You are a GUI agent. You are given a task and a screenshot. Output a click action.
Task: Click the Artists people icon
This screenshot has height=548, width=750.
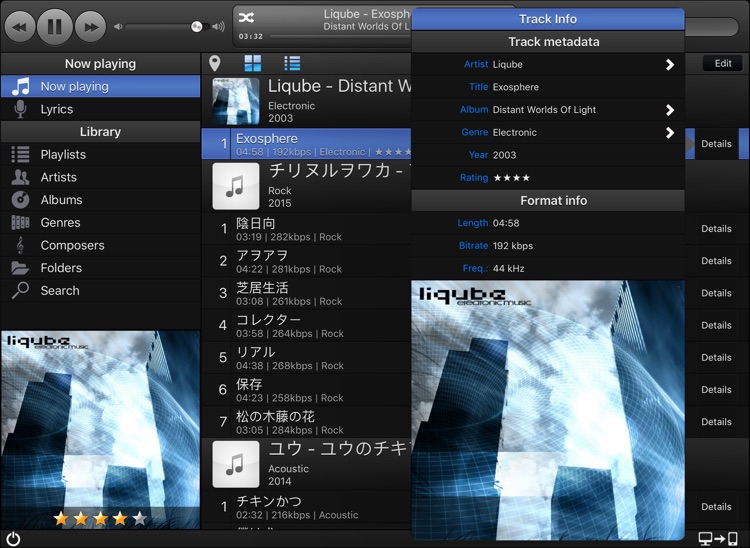[20, 177]
